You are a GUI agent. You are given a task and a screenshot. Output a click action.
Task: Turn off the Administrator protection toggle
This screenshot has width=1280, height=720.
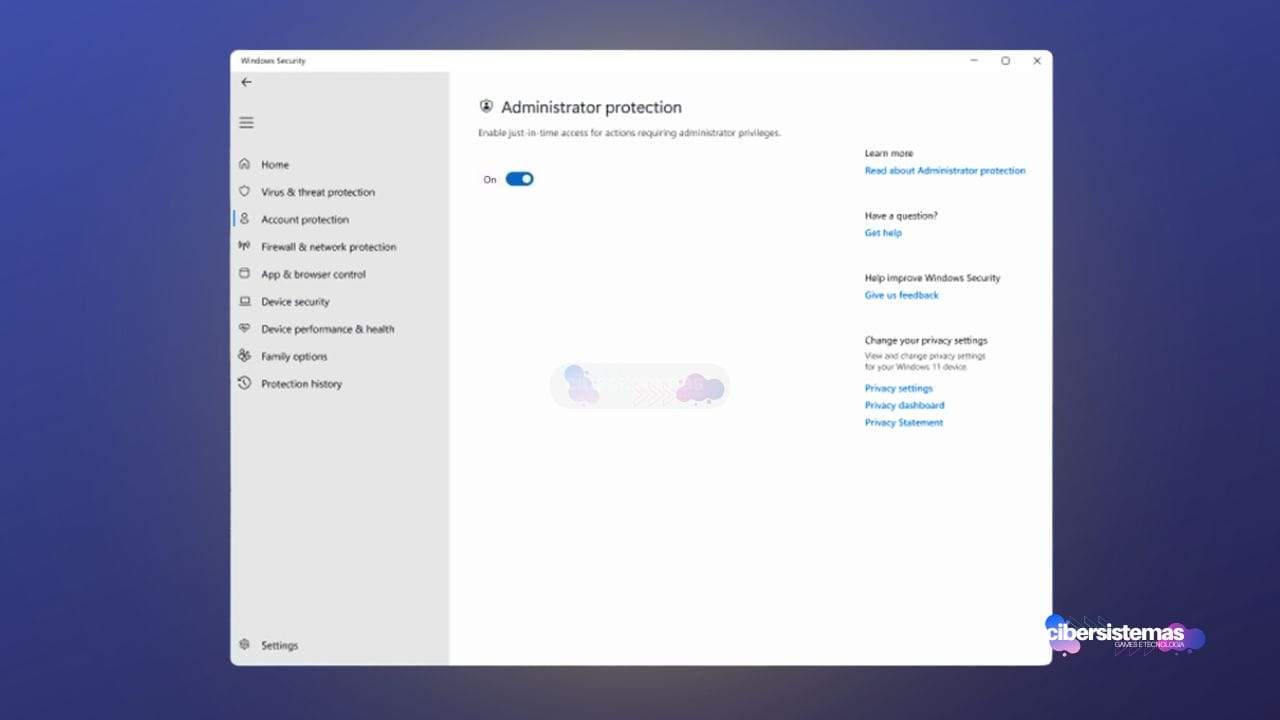519,179
